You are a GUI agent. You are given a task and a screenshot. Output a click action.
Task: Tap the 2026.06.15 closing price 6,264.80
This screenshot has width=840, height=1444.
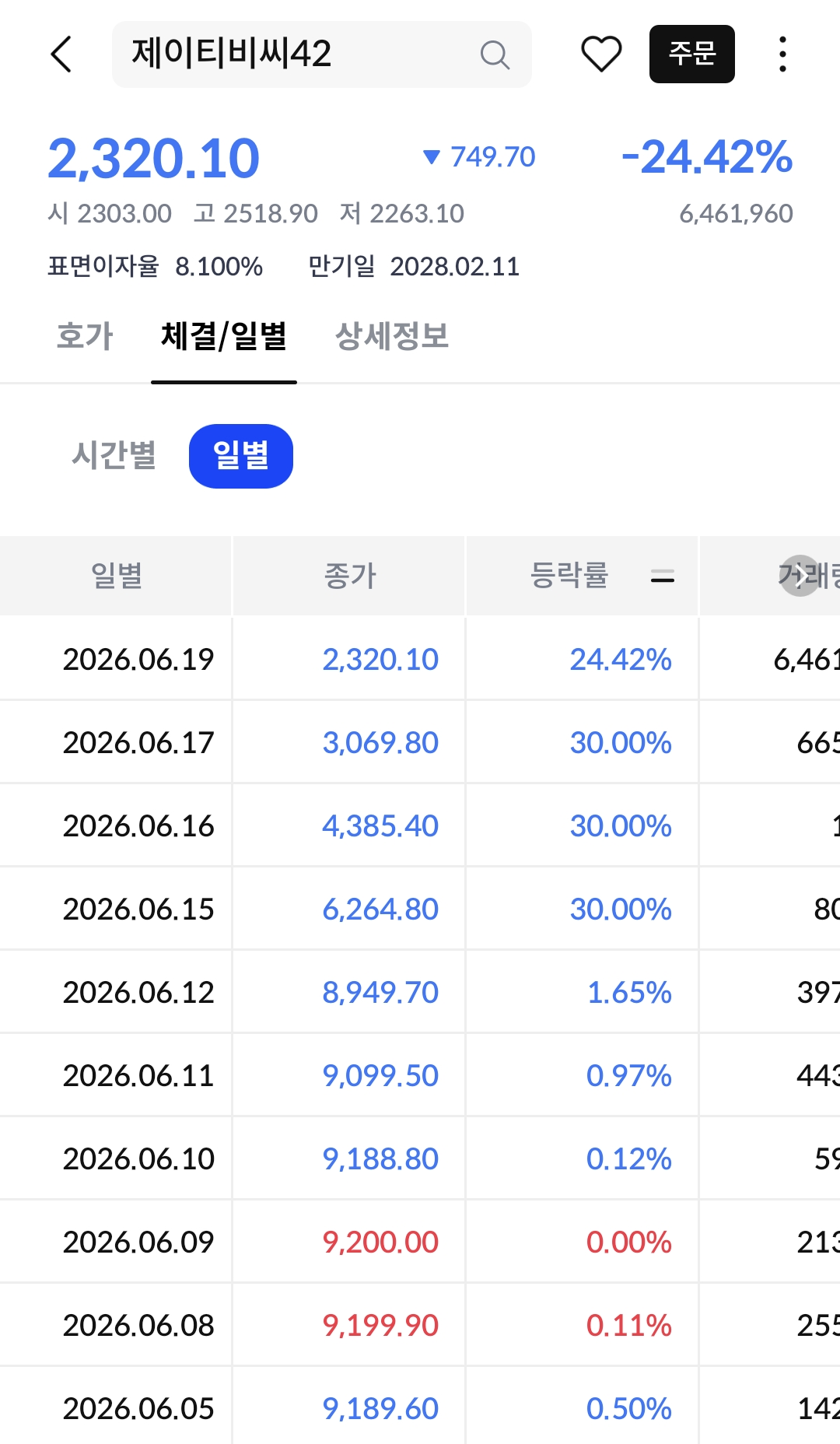[x=380, y=909]
